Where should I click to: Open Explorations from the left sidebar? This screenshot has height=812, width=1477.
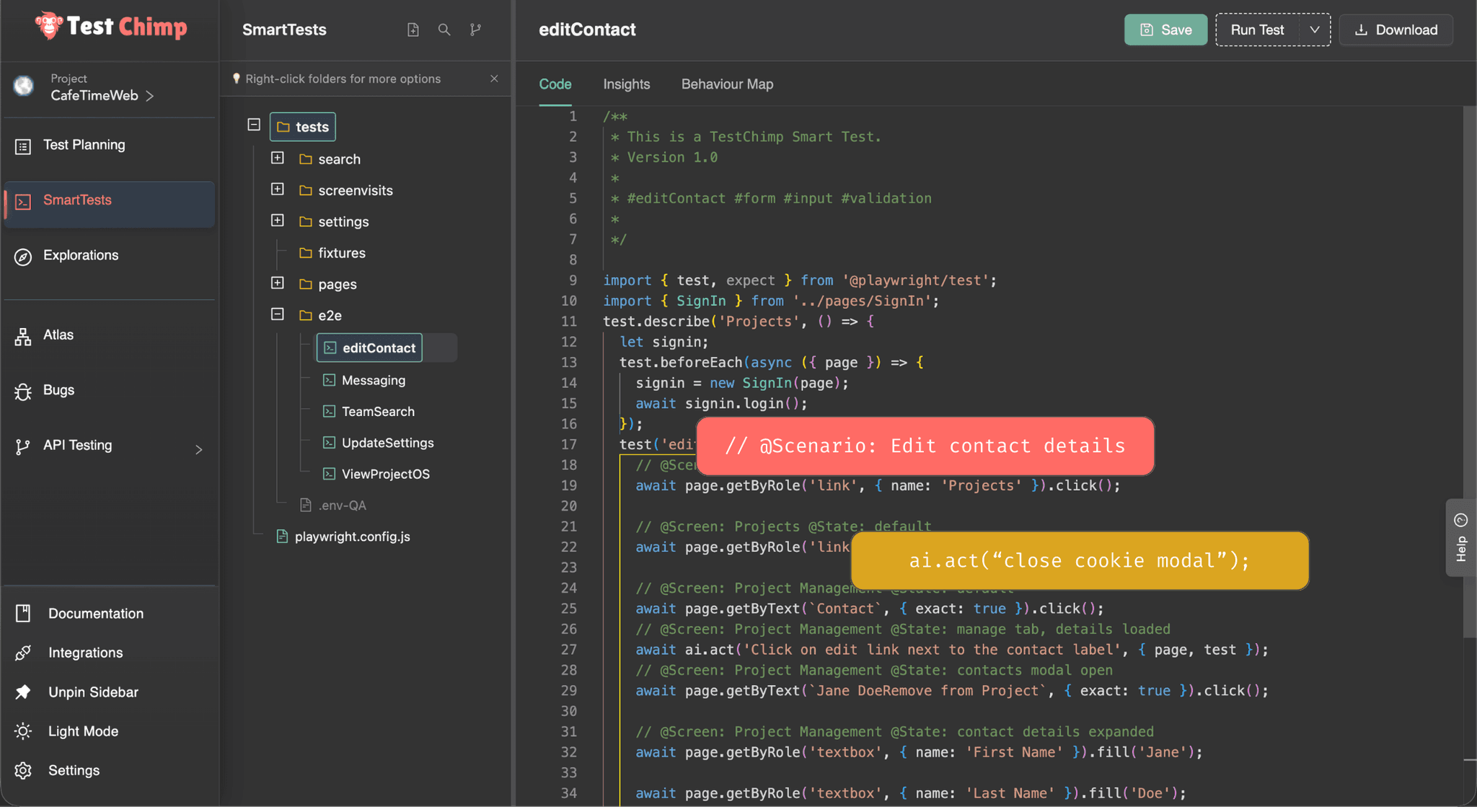tap(80, 255)
